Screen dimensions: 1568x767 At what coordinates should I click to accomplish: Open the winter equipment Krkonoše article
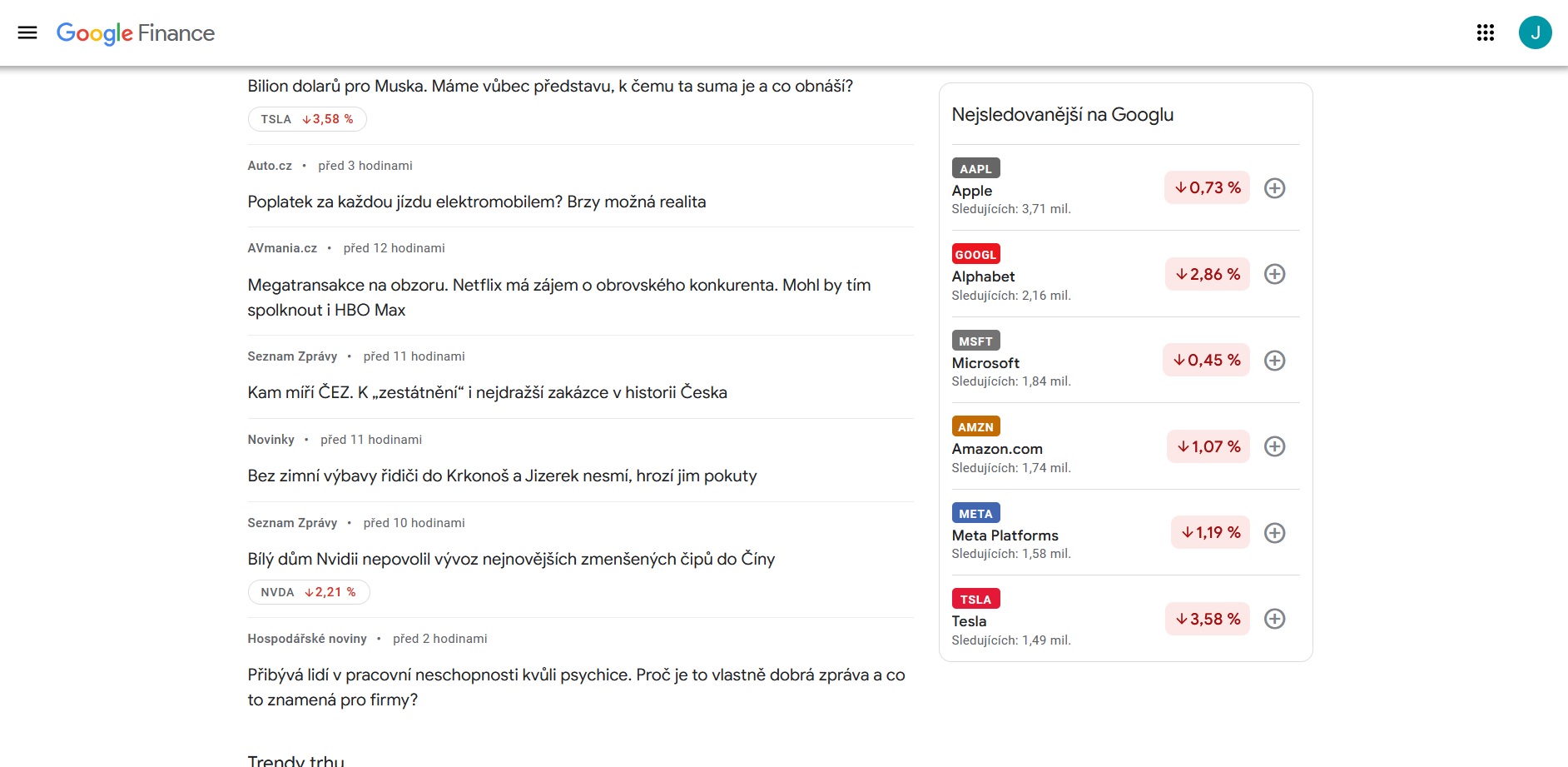coord(502,476)
